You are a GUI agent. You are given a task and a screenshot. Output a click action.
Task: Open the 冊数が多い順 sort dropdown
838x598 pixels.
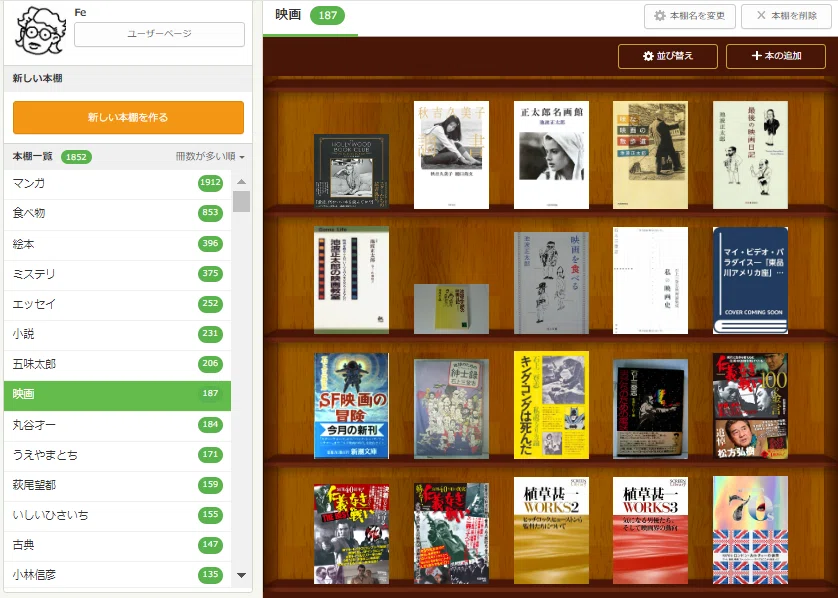tap(210, 157)
